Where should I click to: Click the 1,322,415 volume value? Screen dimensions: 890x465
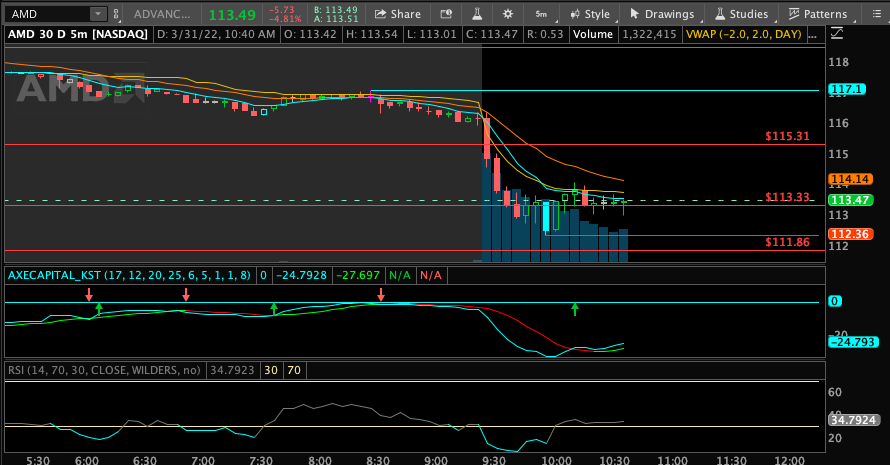pyautogui.click(x=649, y=34)
